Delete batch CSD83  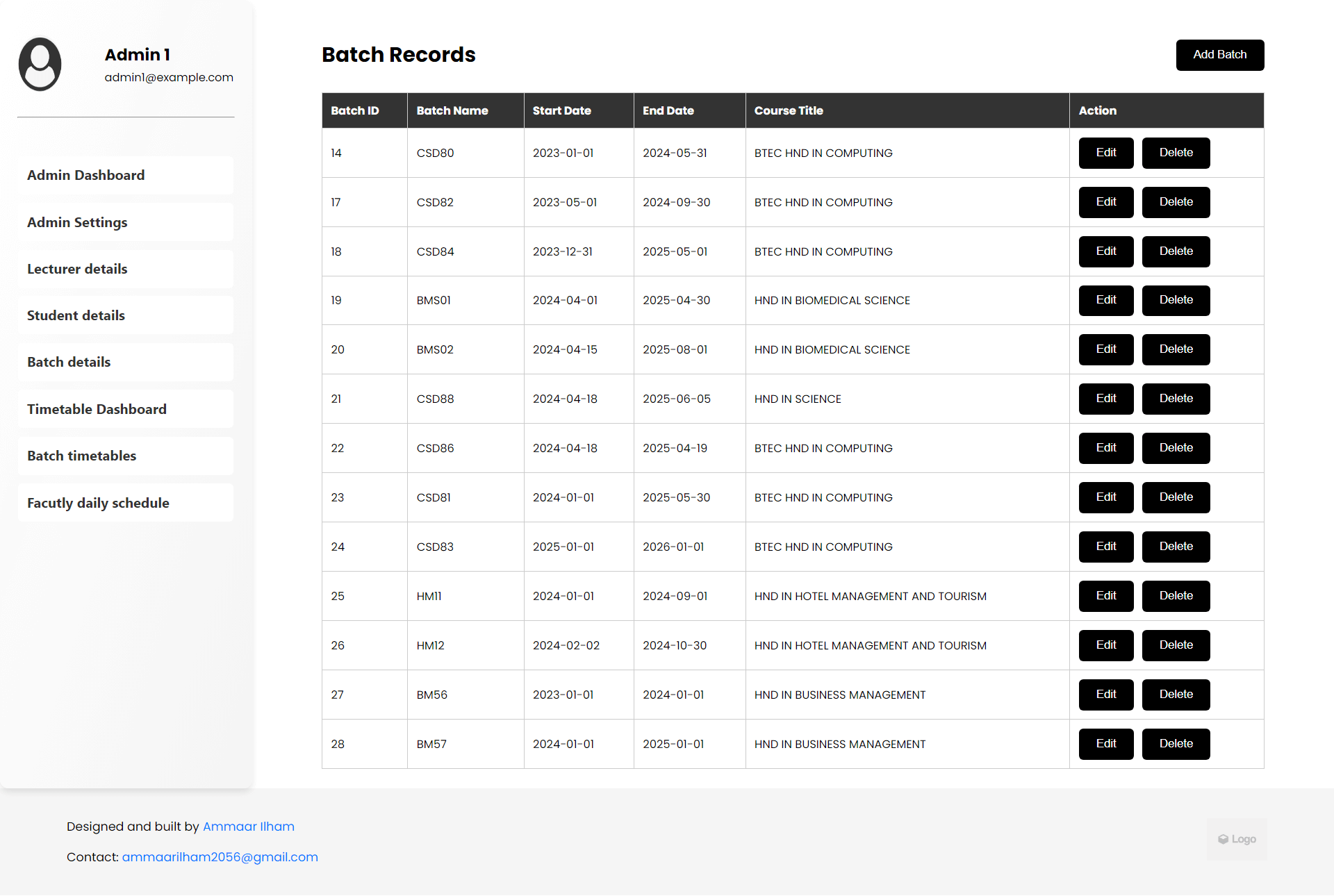point(1176,547)
